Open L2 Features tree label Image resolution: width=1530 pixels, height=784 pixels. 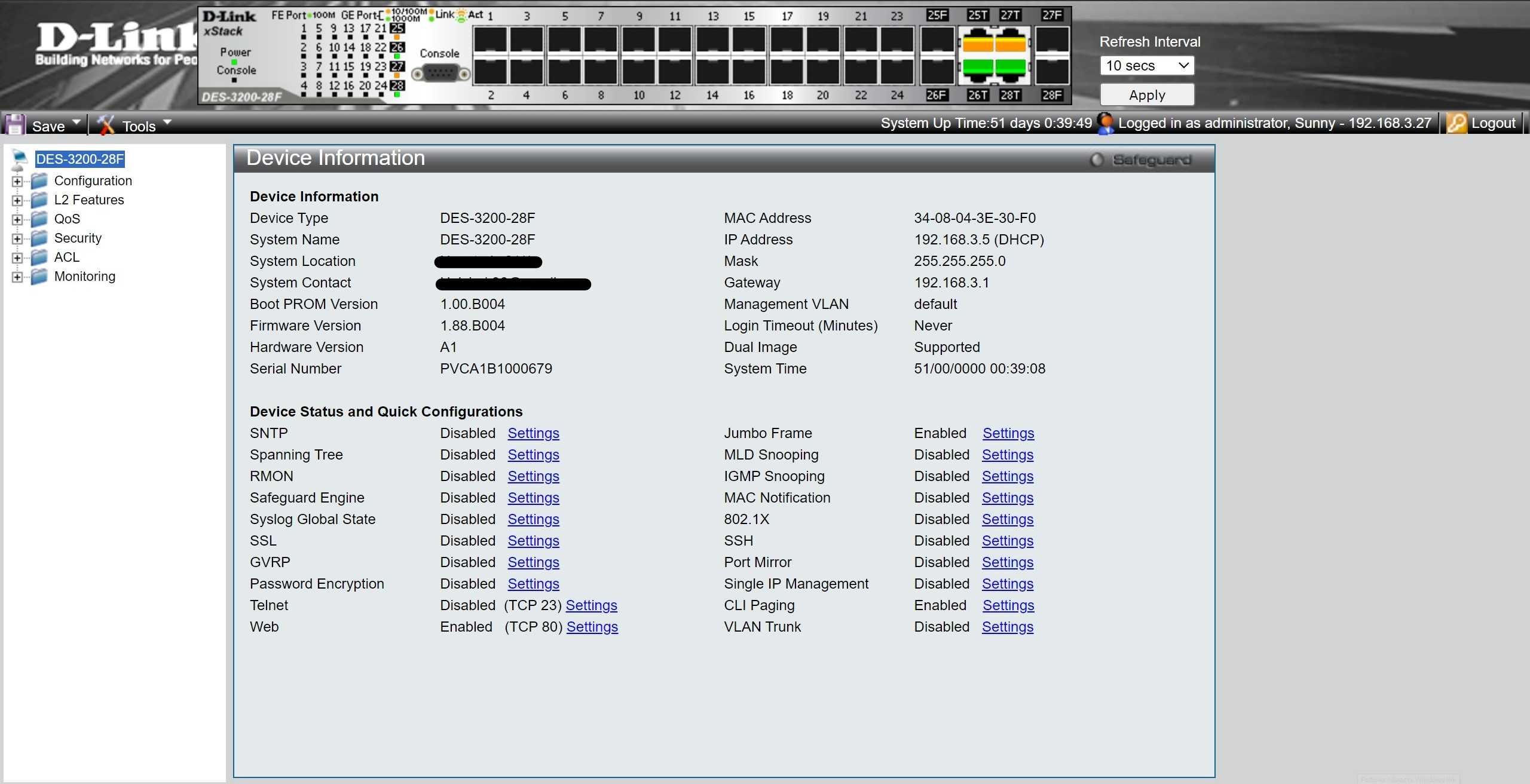(x=89, y=200)
